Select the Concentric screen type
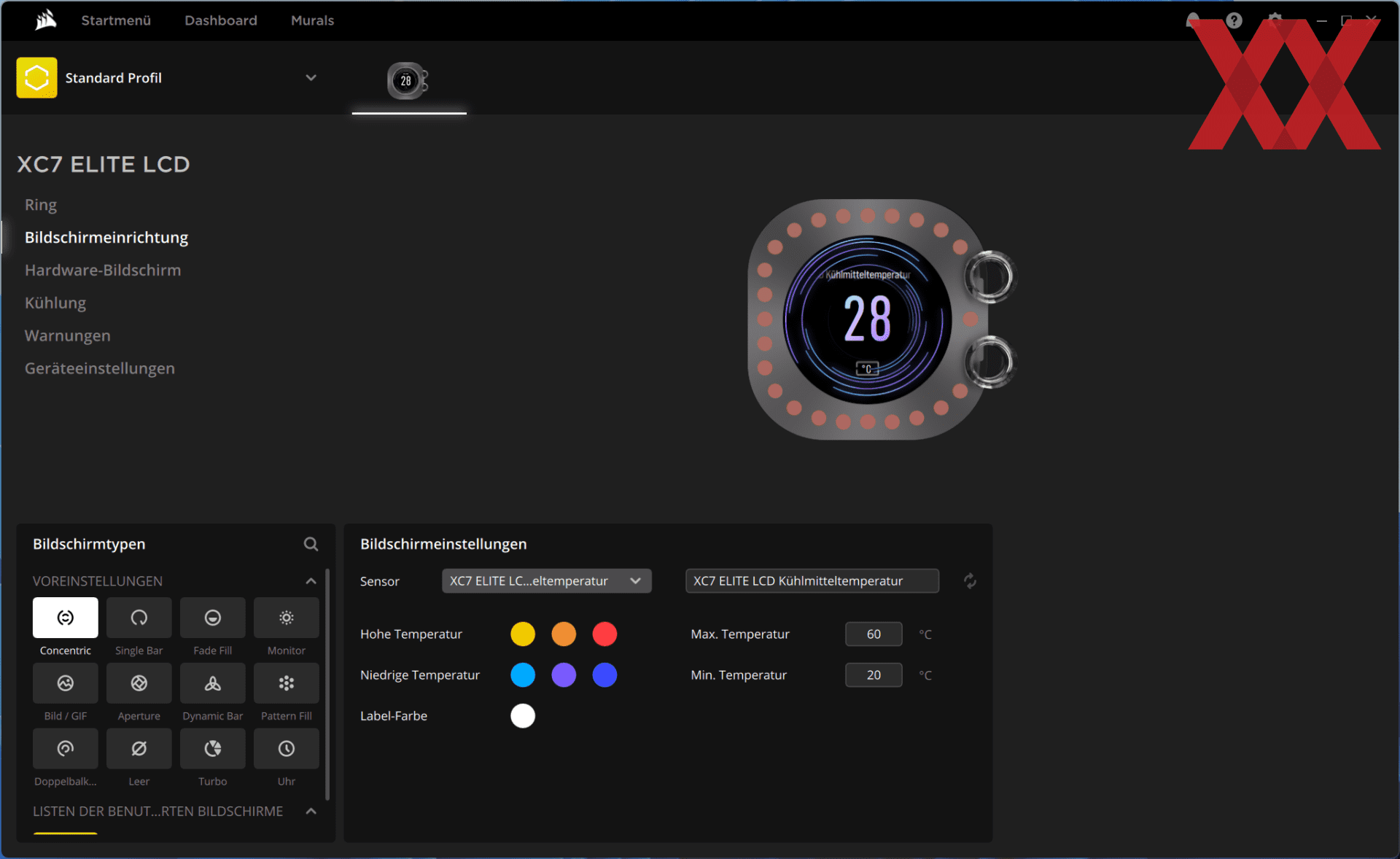Viewport: 1400px width, 859px height. [x=65, y=618]
